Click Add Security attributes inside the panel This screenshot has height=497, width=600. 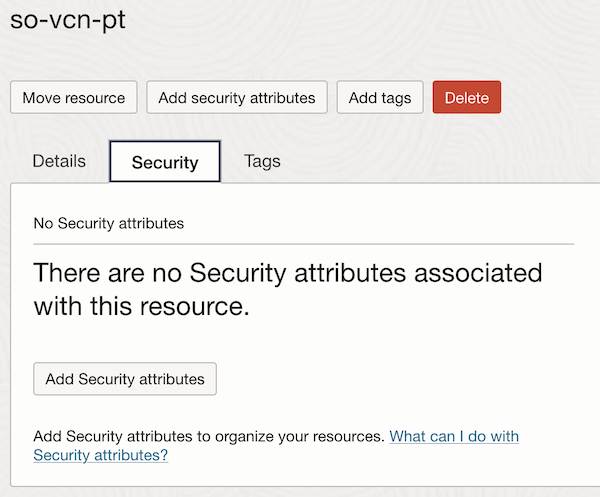125,379
